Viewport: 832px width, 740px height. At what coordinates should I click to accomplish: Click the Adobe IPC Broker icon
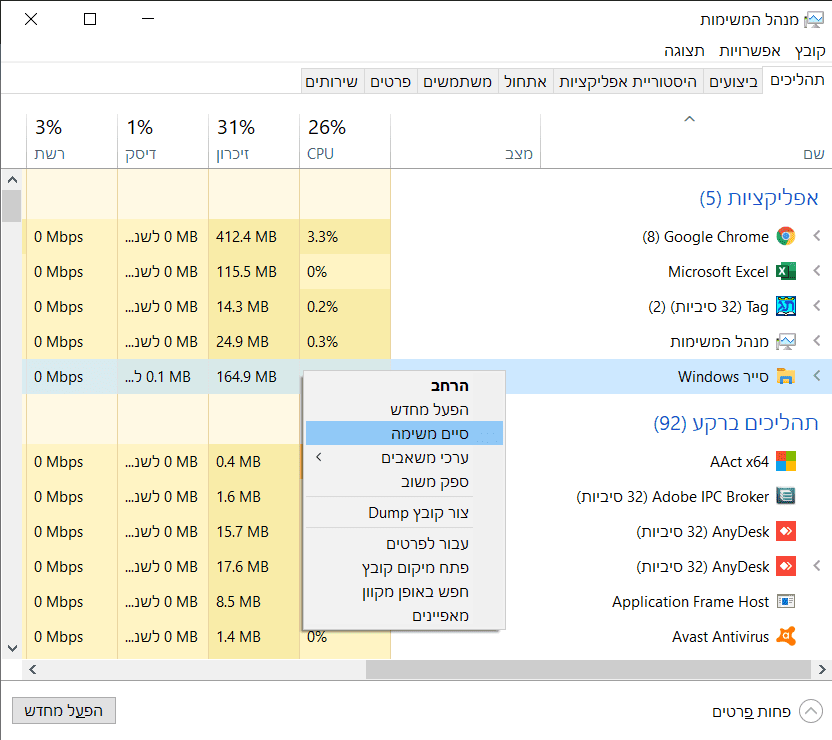pyautogui.click(x=786, y=497)
